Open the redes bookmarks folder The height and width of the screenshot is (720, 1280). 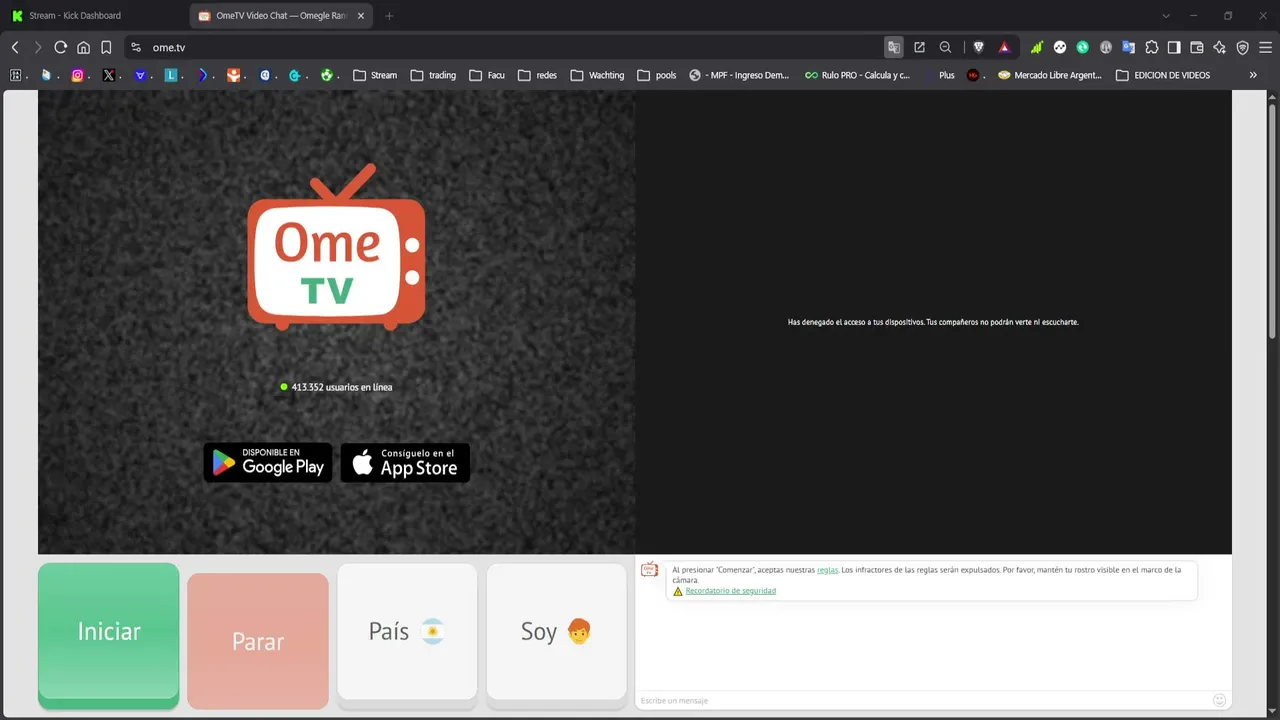click(537, 75)
